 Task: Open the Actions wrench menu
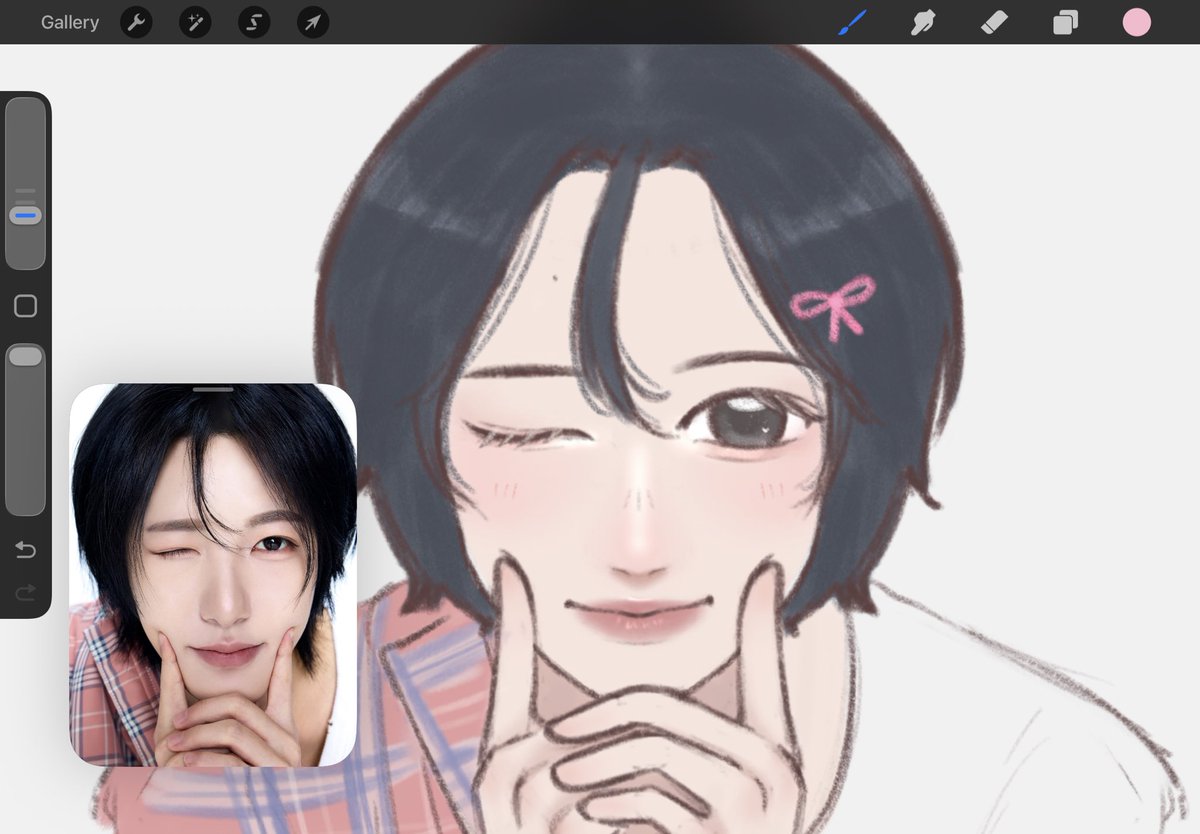(136, 22)
